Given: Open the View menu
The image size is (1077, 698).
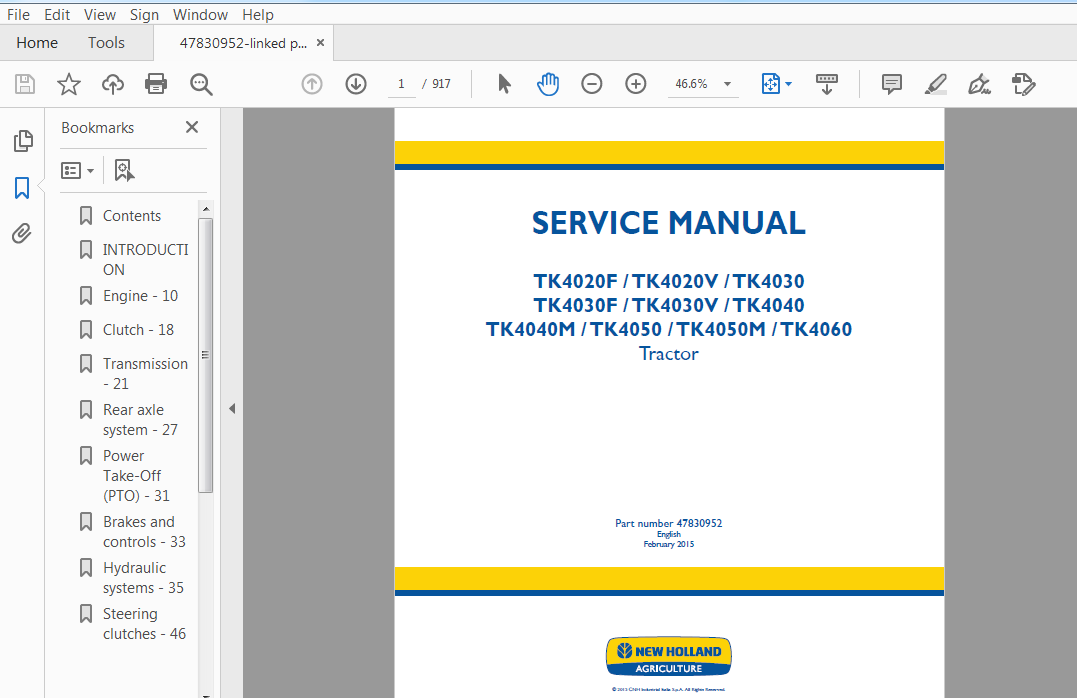Looking at the screenshot, I should [100, 14].
